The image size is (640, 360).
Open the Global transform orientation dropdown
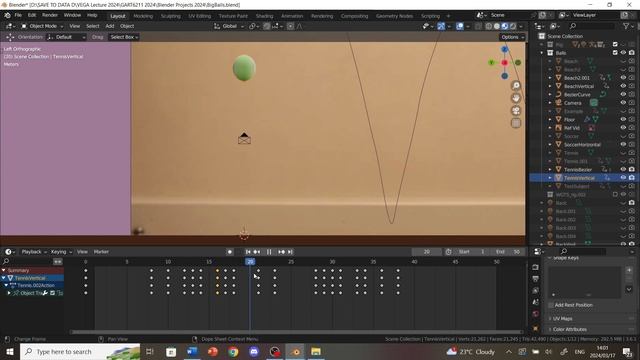(229, 26)
